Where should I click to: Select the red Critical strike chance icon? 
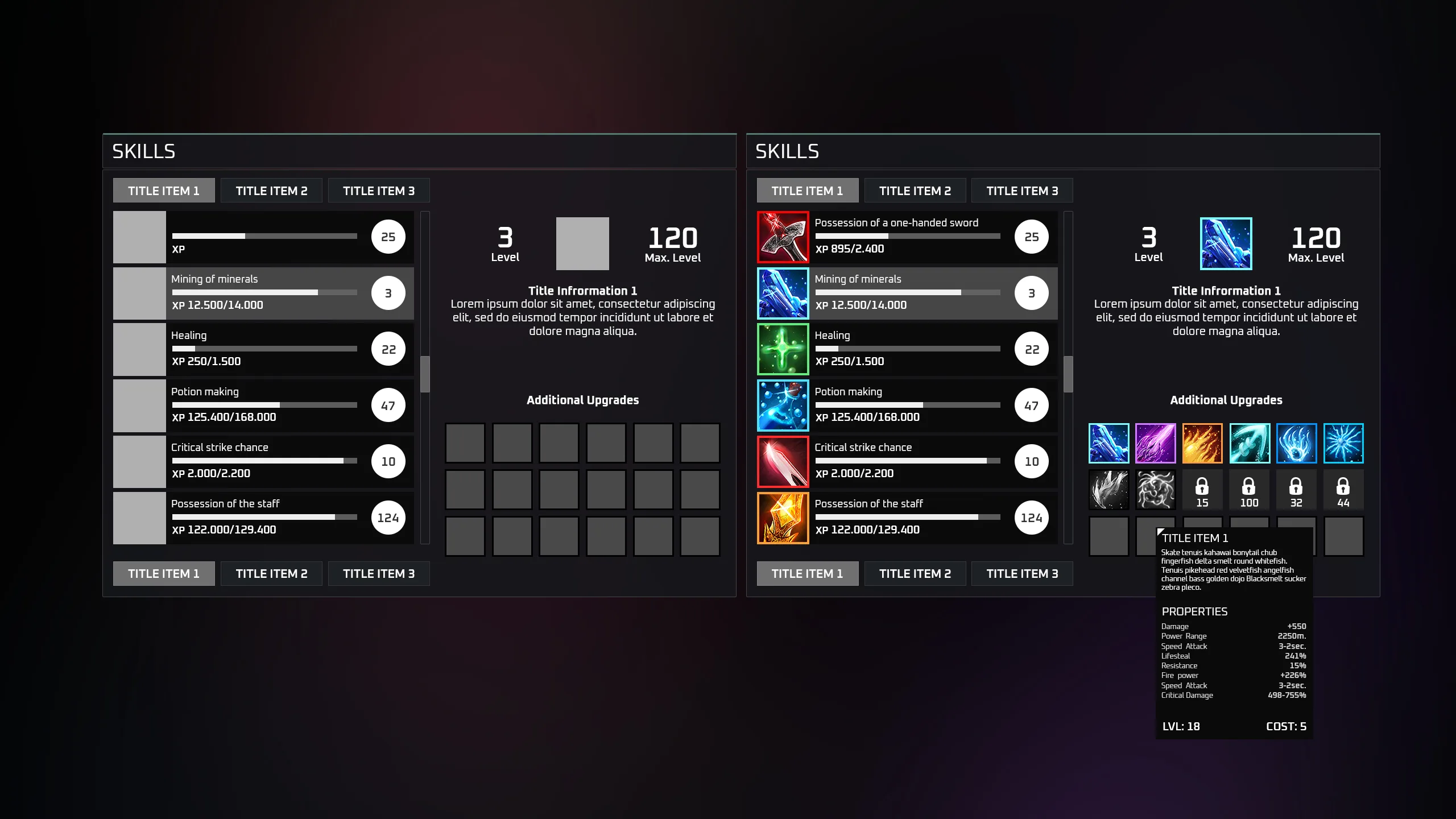783,461
